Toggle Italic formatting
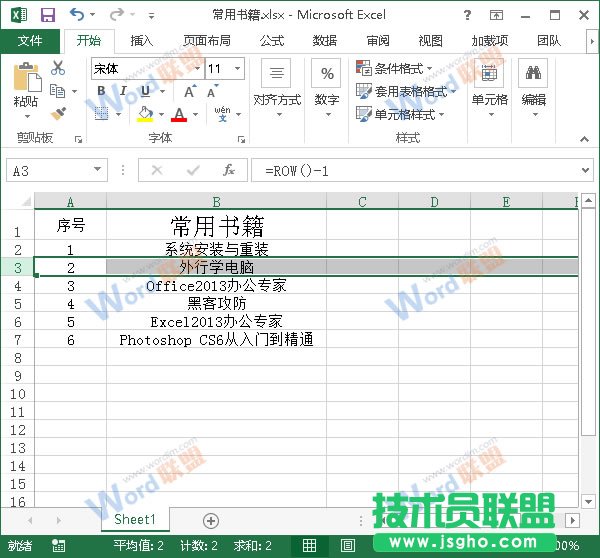 click(x=123, y=92)
